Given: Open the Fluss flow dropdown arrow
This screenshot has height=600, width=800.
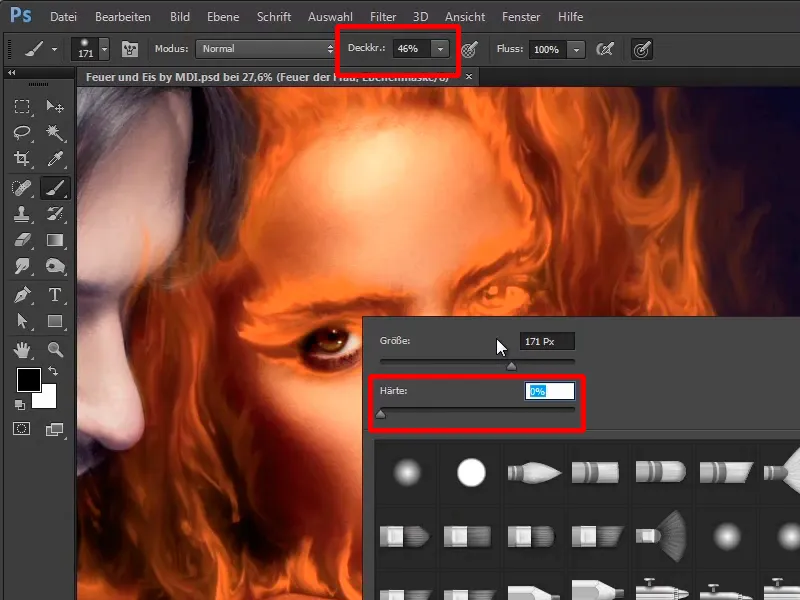Looking at the screenshot, I should click(576, 49).
